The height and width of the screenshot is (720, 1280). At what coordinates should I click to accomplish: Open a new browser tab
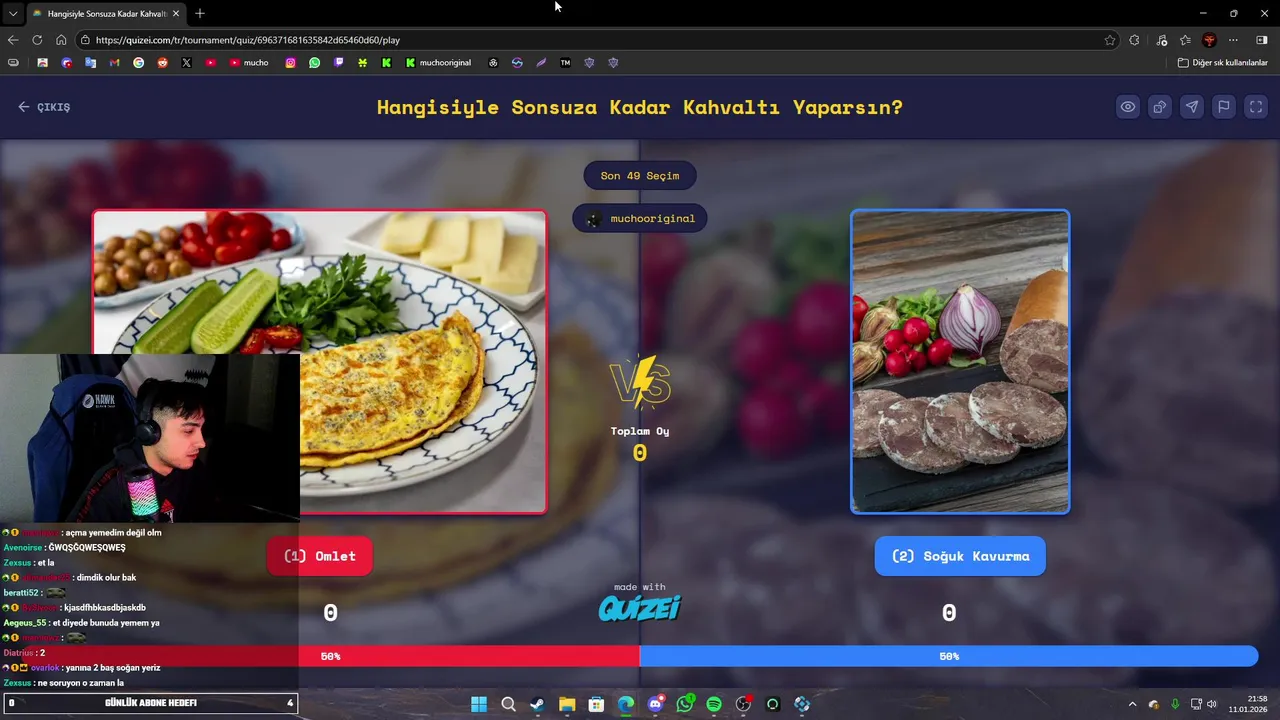200,13
